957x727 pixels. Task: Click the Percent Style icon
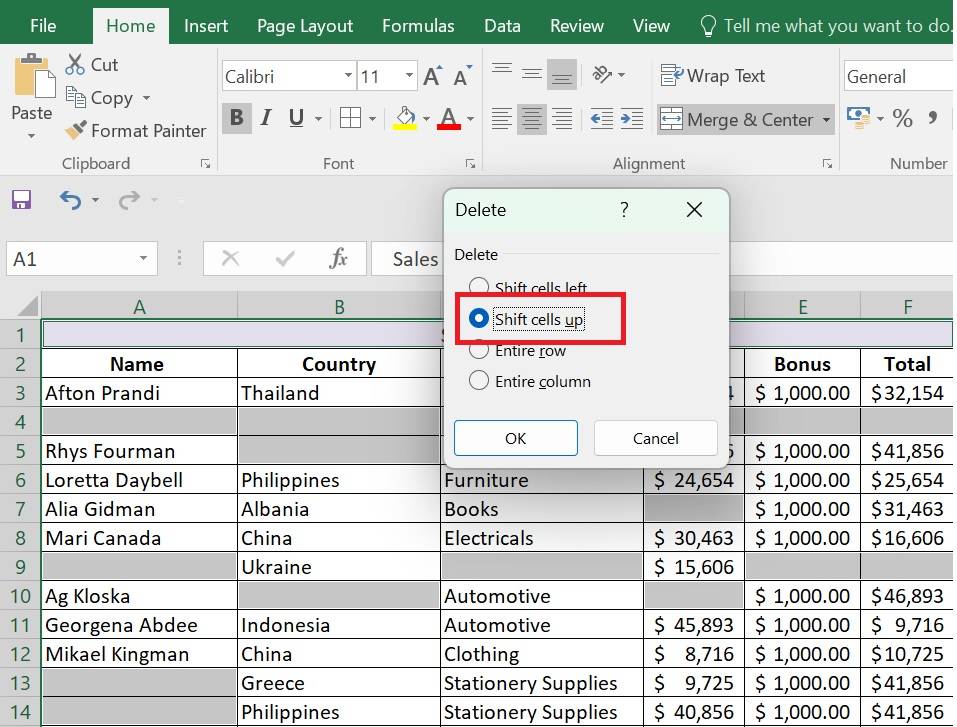tap(903, 119)
